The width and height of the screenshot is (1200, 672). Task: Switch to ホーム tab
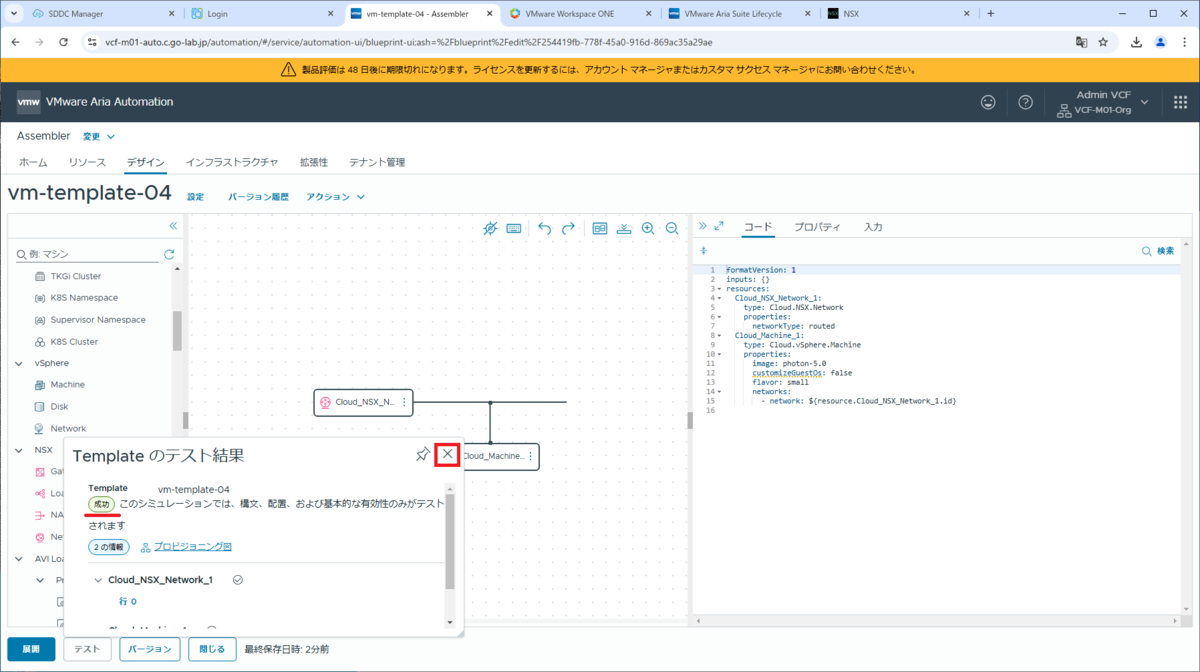click(33, 162)
